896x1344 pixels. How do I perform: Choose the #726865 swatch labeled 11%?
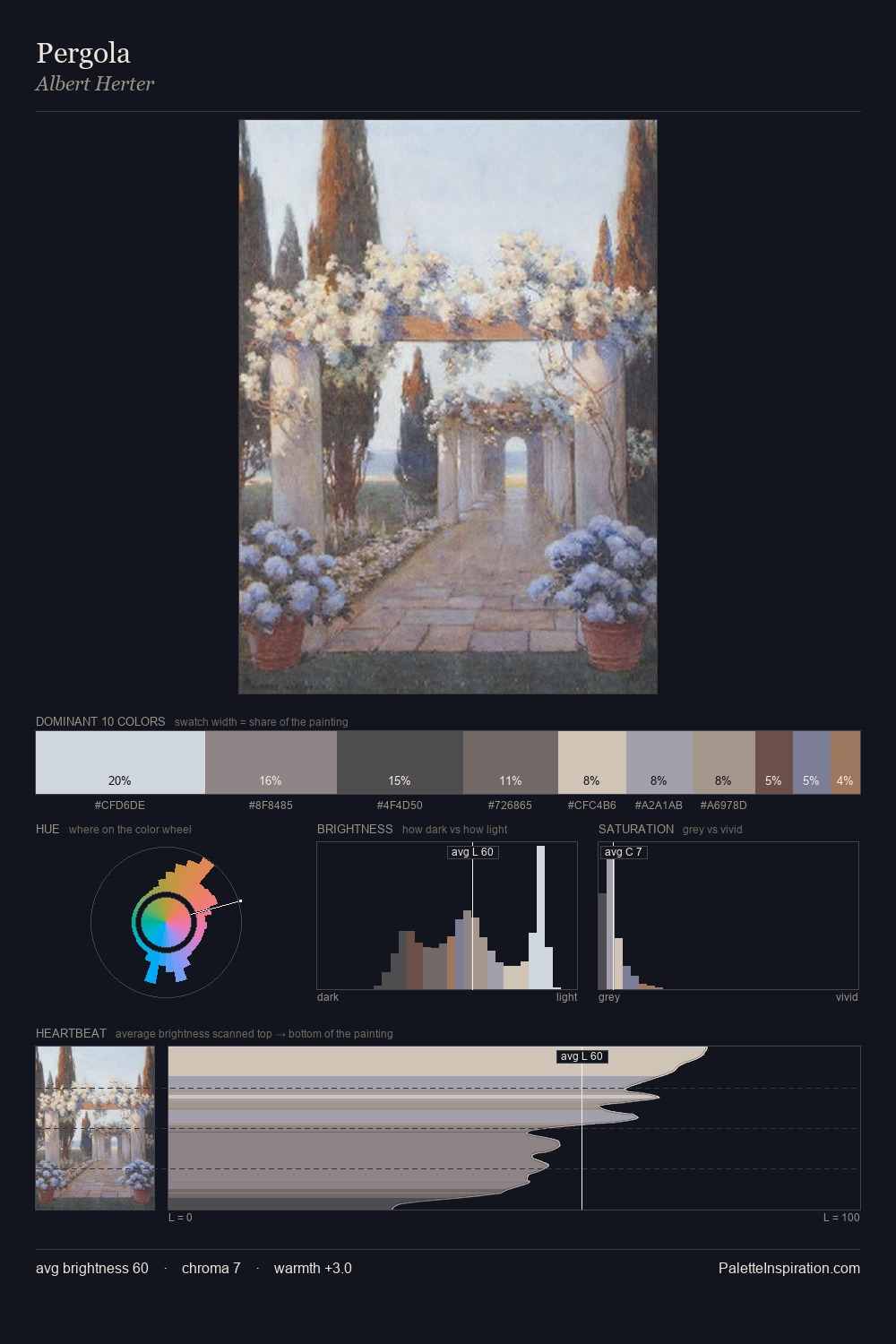(511, 762)
